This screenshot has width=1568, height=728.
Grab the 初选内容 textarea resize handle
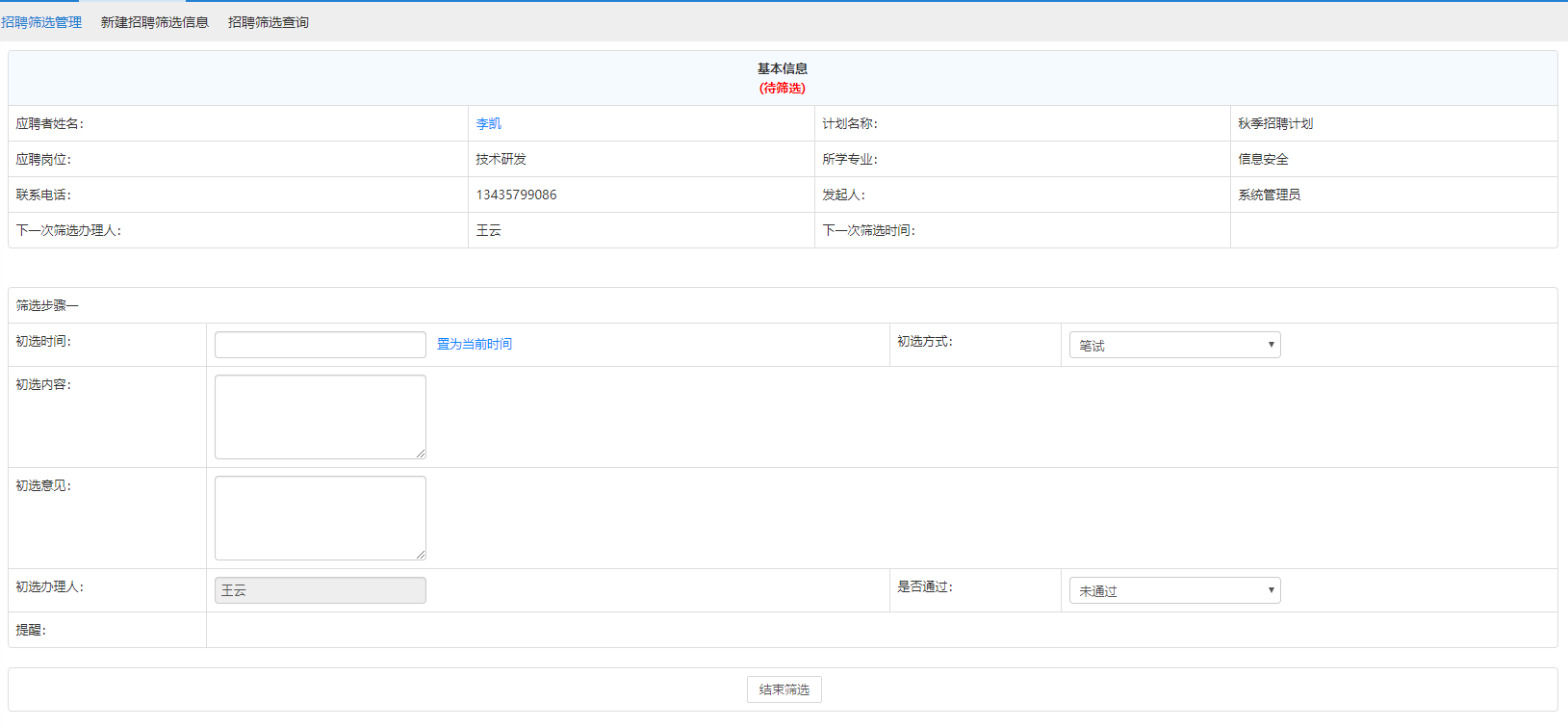pyautogui.click(x=421, y=454)
